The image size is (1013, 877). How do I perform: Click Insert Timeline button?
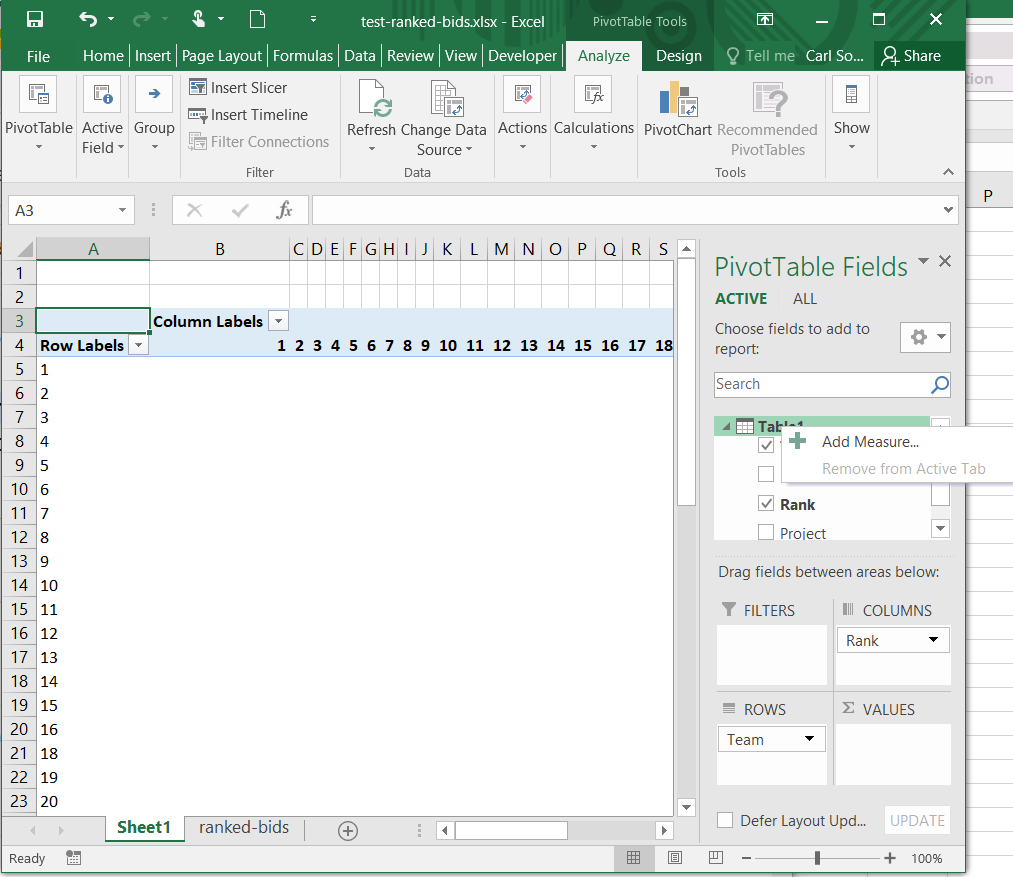(248, 115)
